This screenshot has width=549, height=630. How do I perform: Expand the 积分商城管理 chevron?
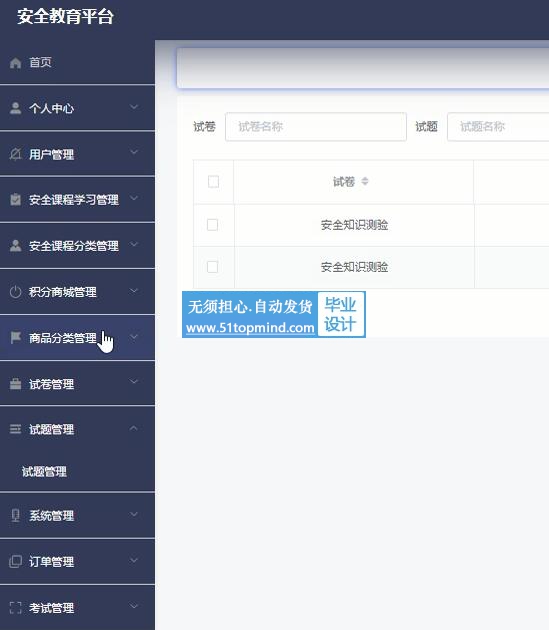click(x=134, y=290)
